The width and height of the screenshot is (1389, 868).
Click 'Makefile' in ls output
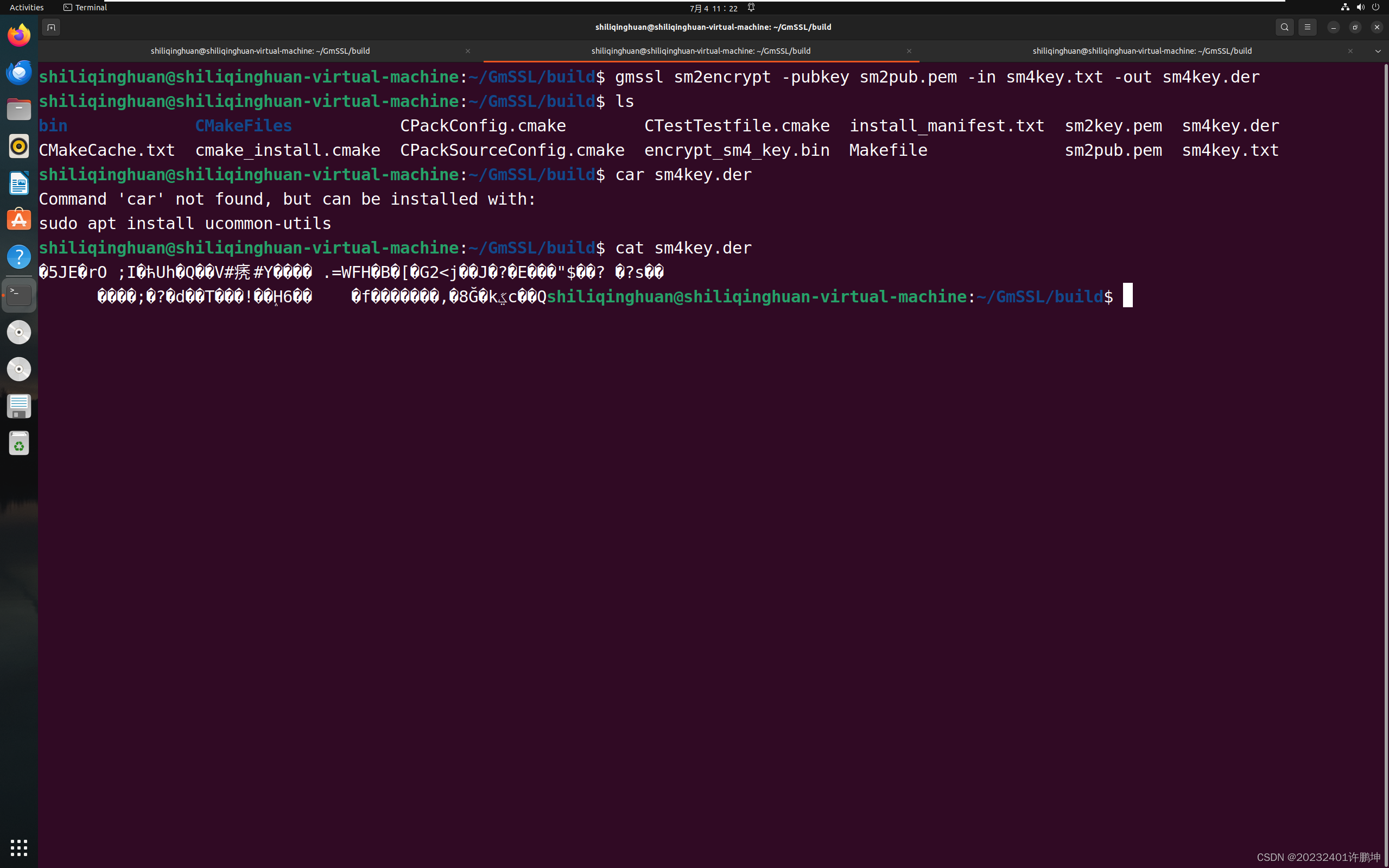coord(888,150)
